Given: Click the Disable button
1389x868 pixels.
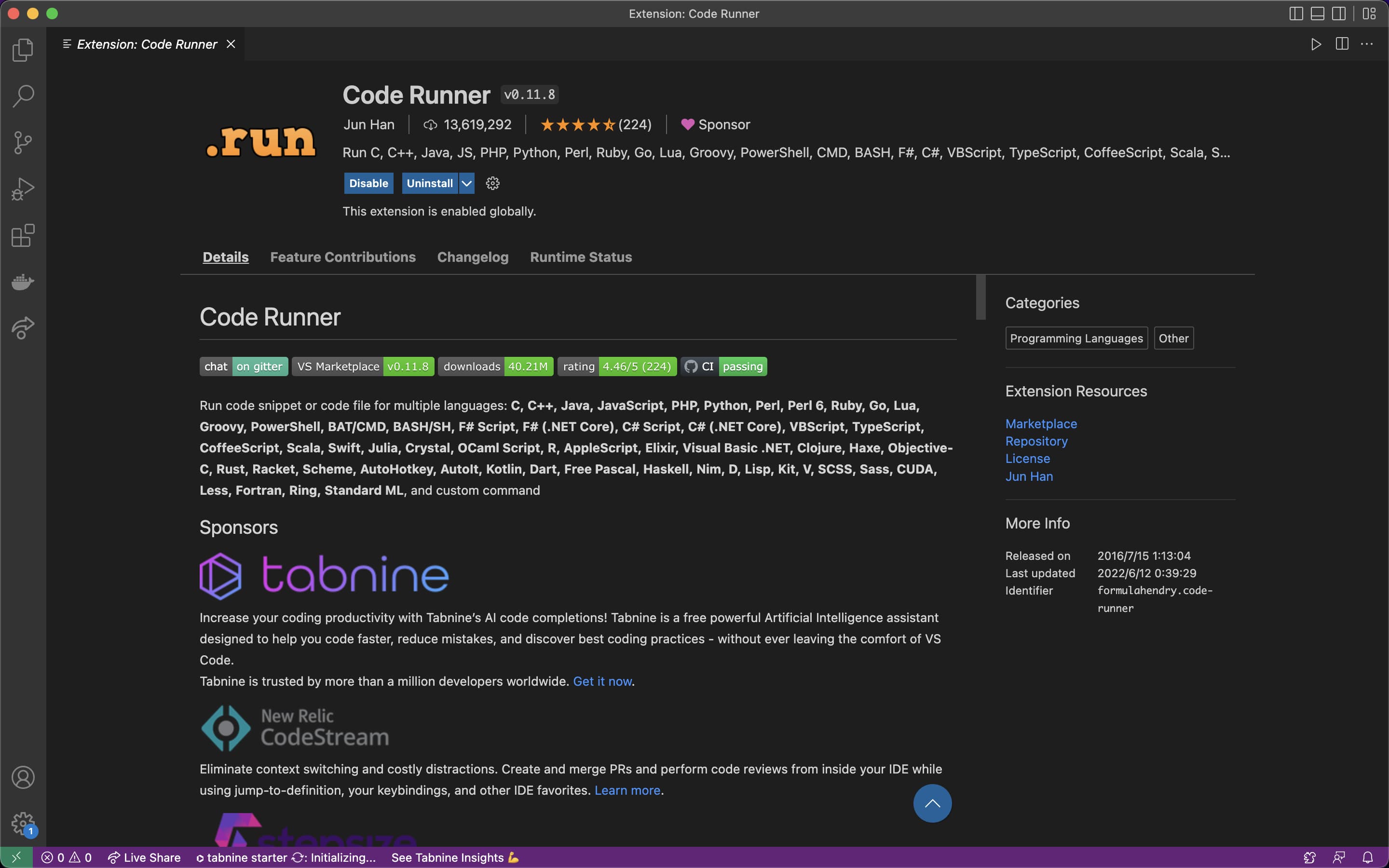Looking at the screenshot, I should point(368,183).
